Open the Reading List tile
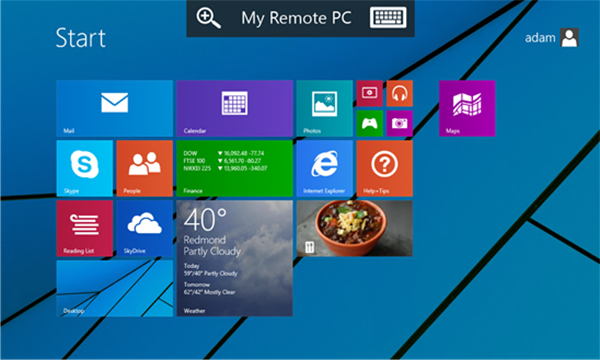600x360 pixels. 85,228
